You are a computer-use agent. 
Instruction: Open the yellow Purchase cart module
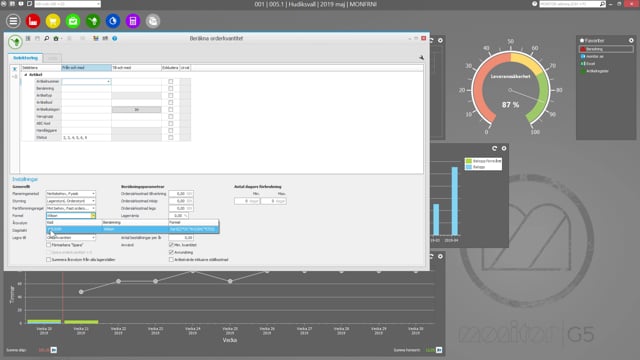53,21
